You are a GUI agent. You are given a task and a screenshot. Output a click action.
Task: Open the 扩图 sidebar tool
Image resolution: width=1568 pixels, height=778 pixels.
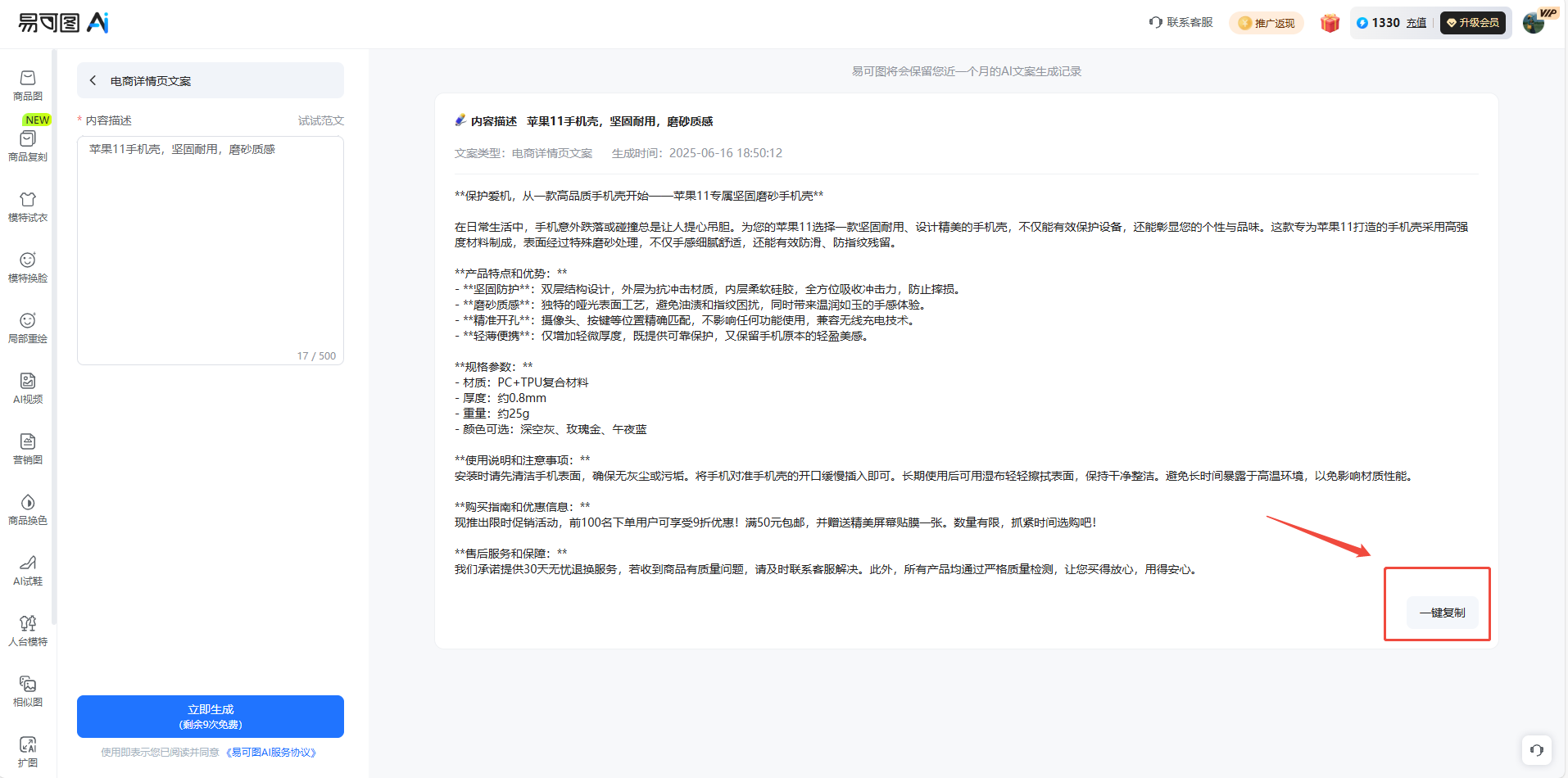pyautogui.click(x=28, y=753)
